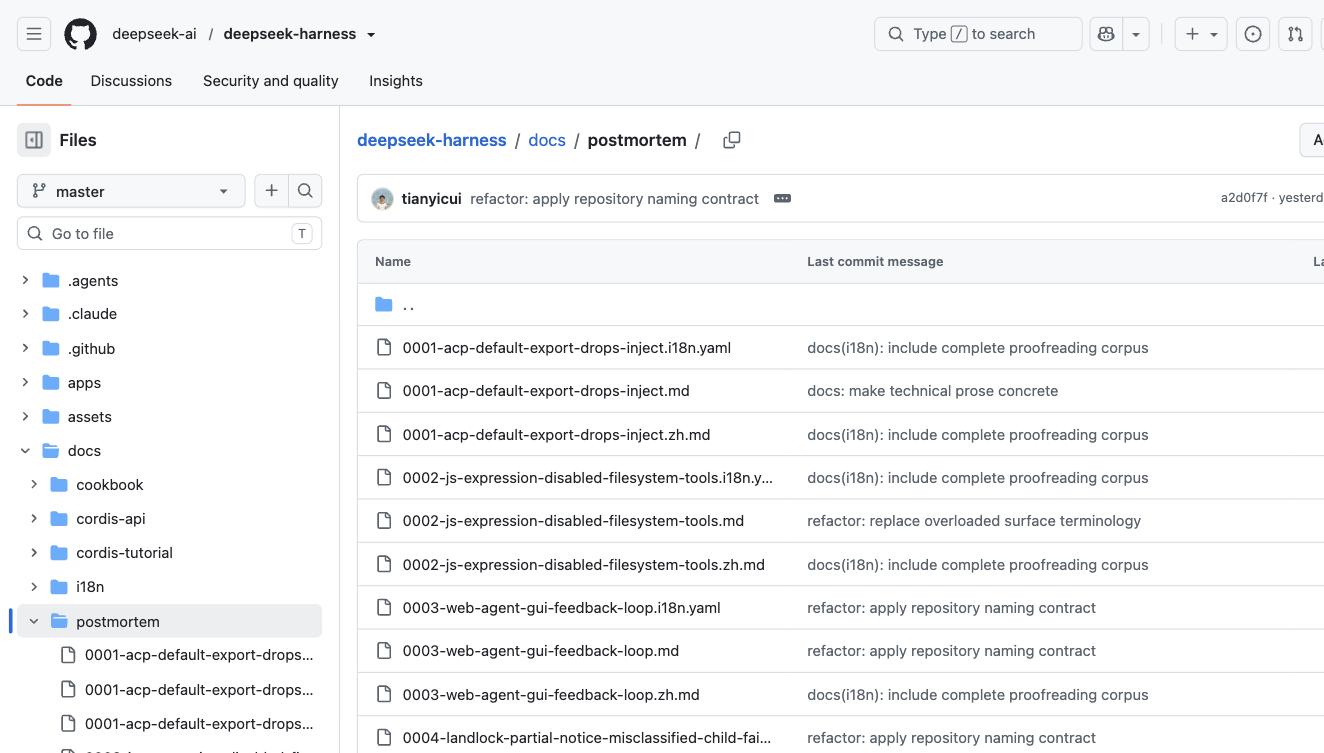Expand the apps folder chevron
Image resolution: width=1324 pixels, height=753 pixels.
point(26,383)
